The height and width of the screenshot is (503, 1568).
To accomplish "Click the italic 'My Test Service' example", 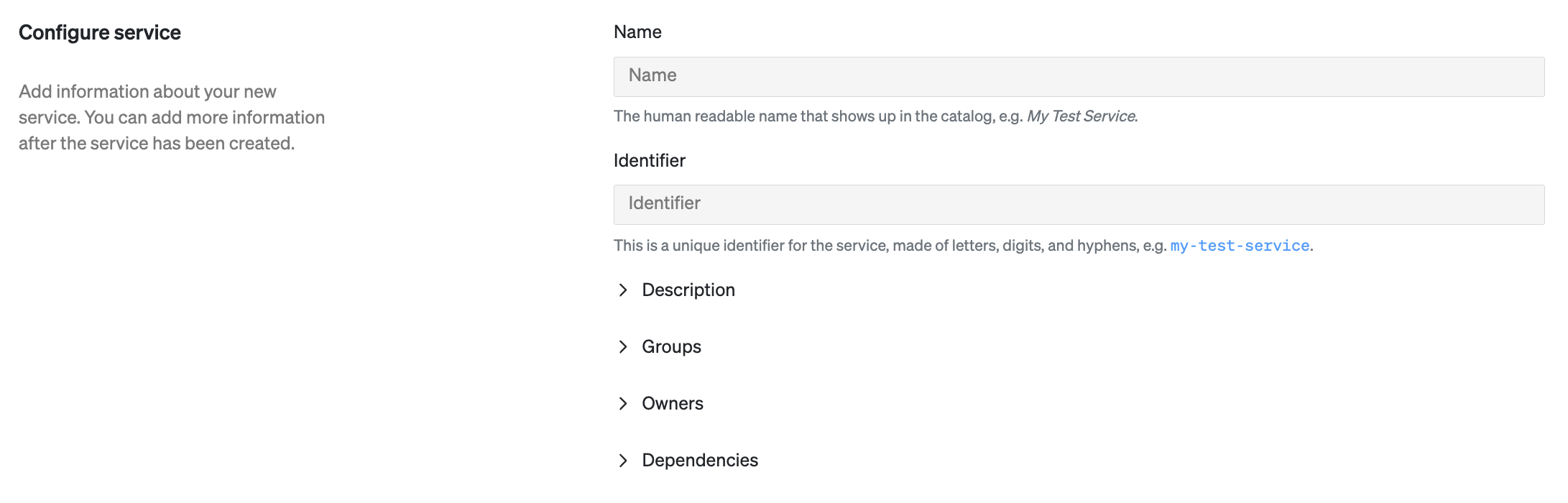I will (x=1081, y=116).
